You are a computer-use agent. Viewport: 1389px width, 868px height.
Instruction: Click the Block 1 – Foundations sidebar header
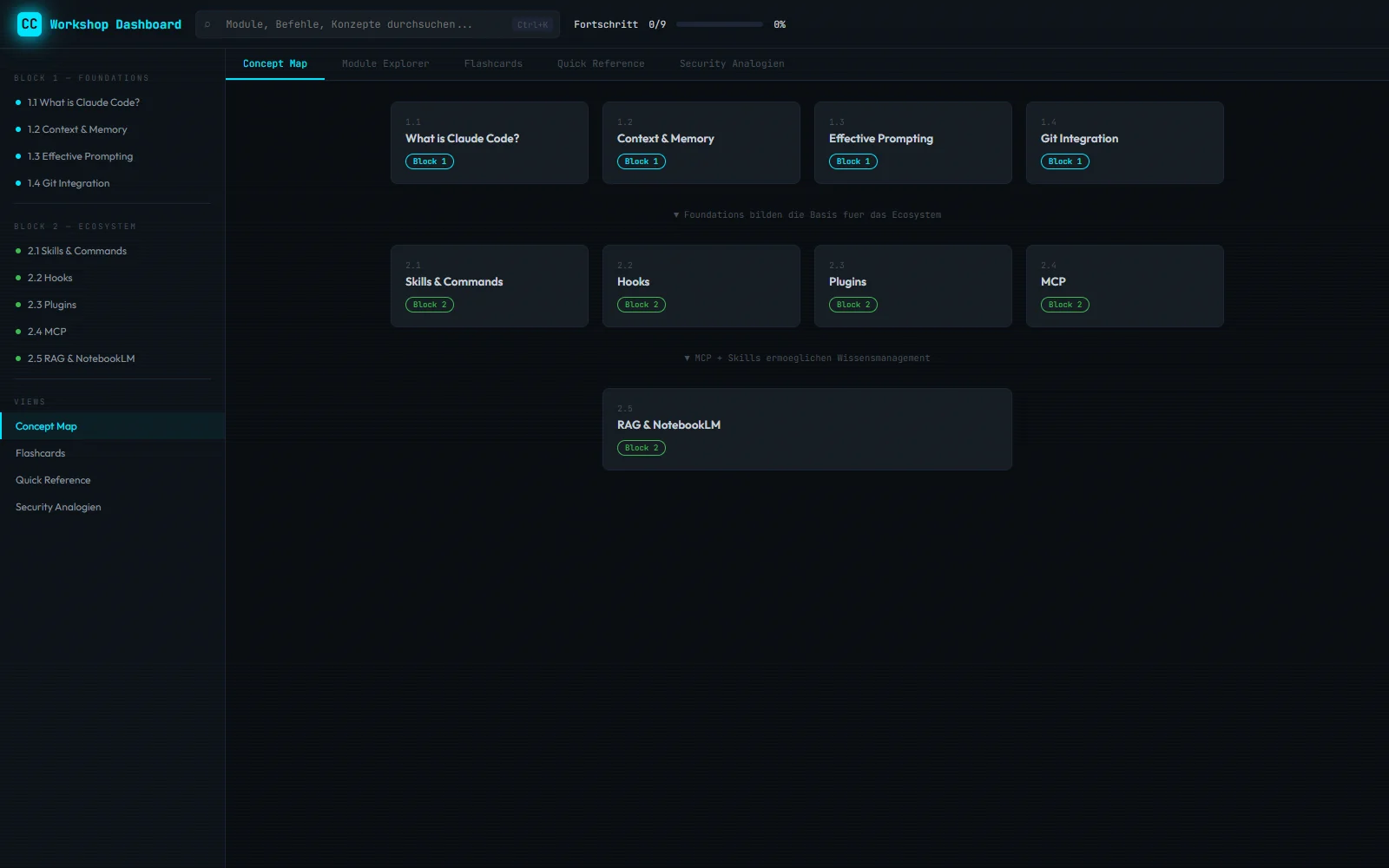point(82,78)
